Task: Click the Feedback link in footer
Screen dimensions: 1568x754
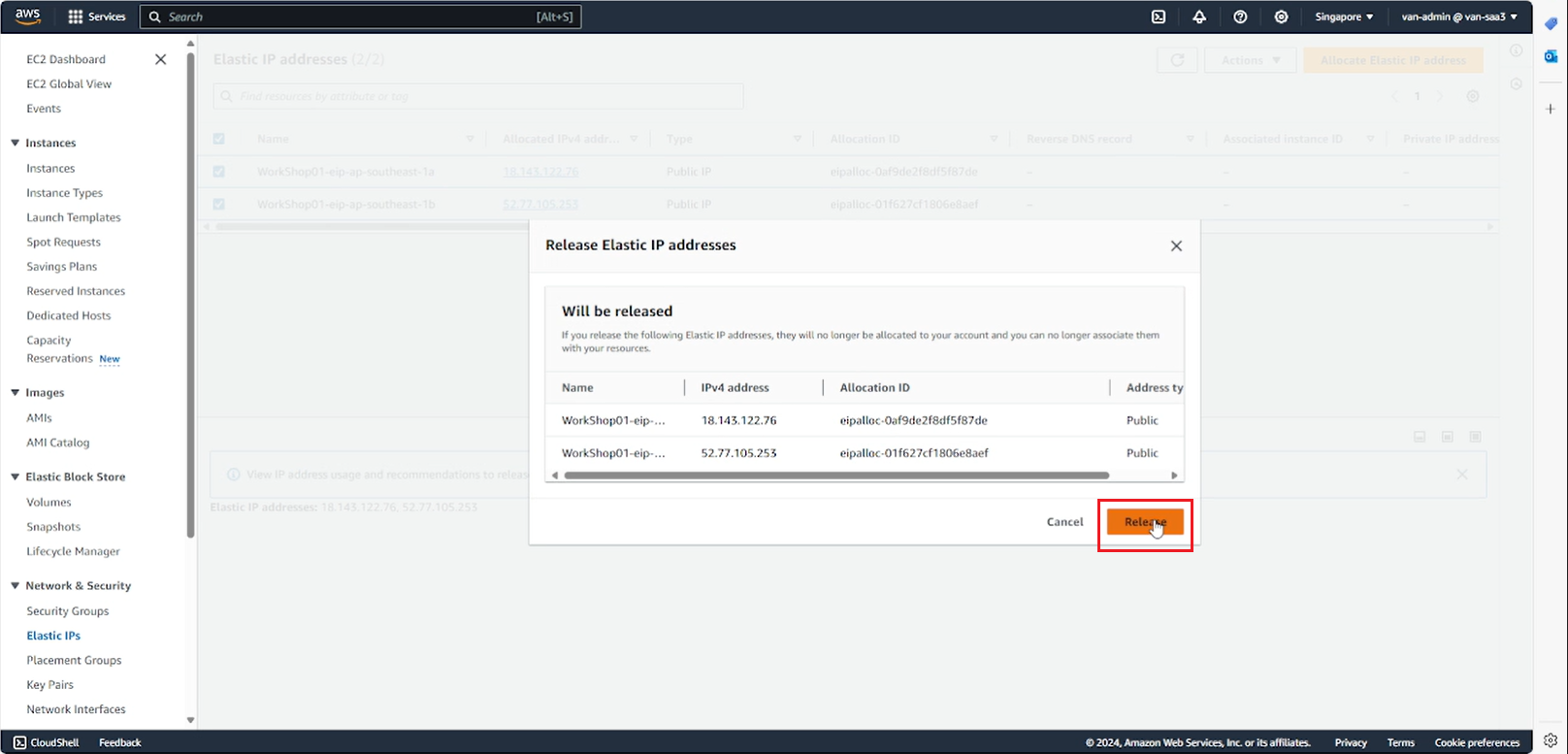Action: [x=120, y=742]
